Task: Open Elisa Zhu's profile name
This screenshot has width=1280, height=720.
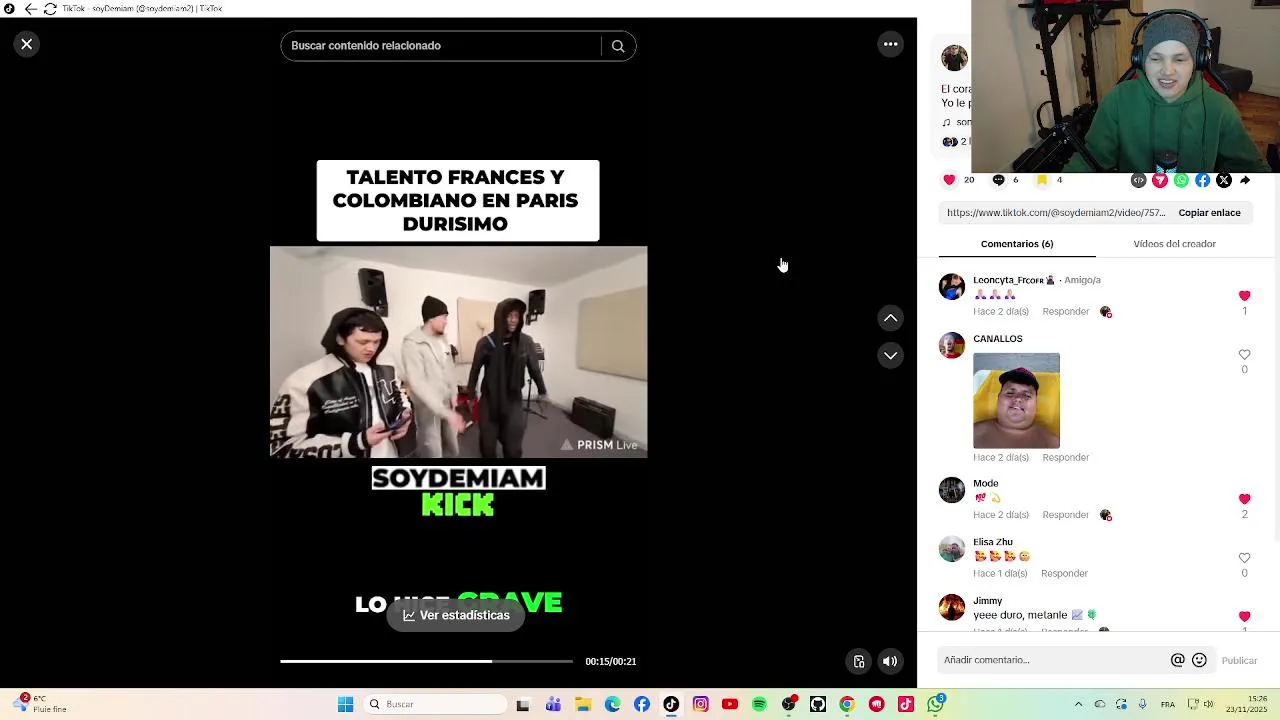Action: coord(992,542)
